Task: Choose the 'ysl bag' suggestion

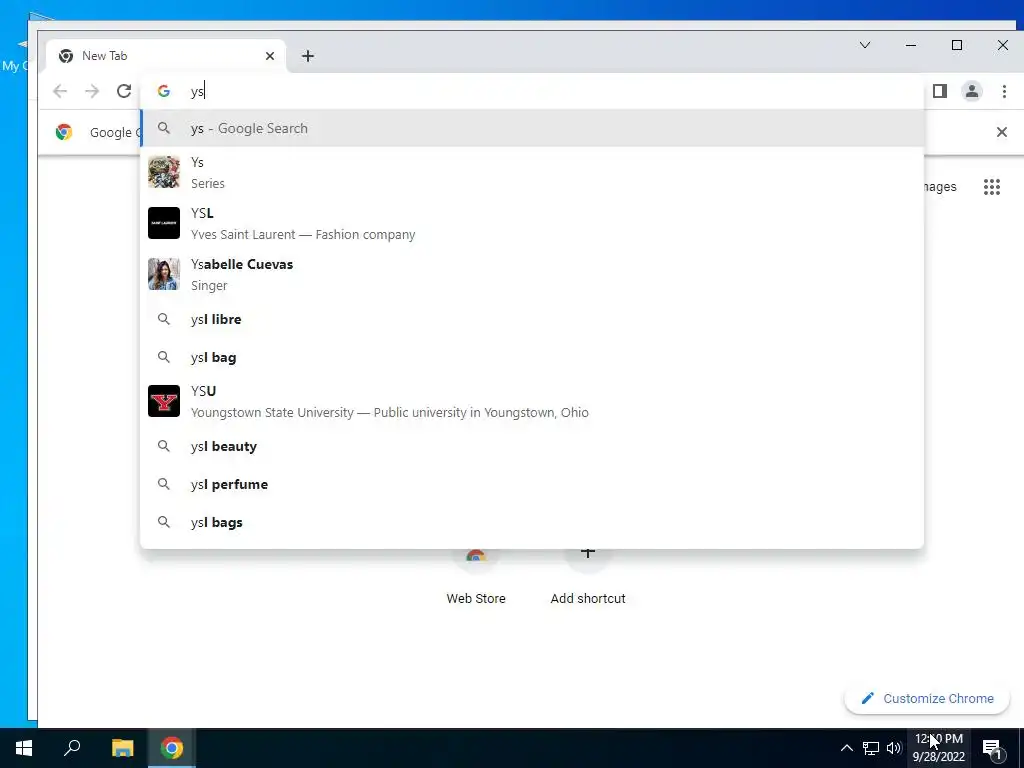Action: coord(532,357)
